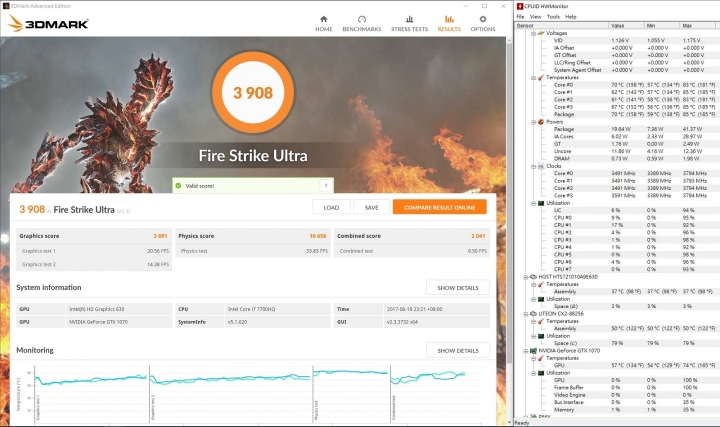Collapse the Powers node

click(x=533, y=122)
